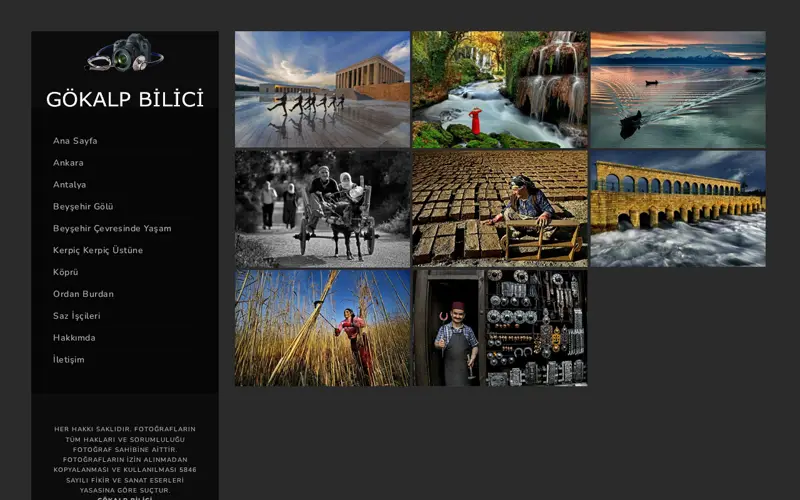Image resolution: width=800 pixels, height=500 pixels.
Task: Open the black-and-white horse cart photo
Action: [x=322, y=209]
